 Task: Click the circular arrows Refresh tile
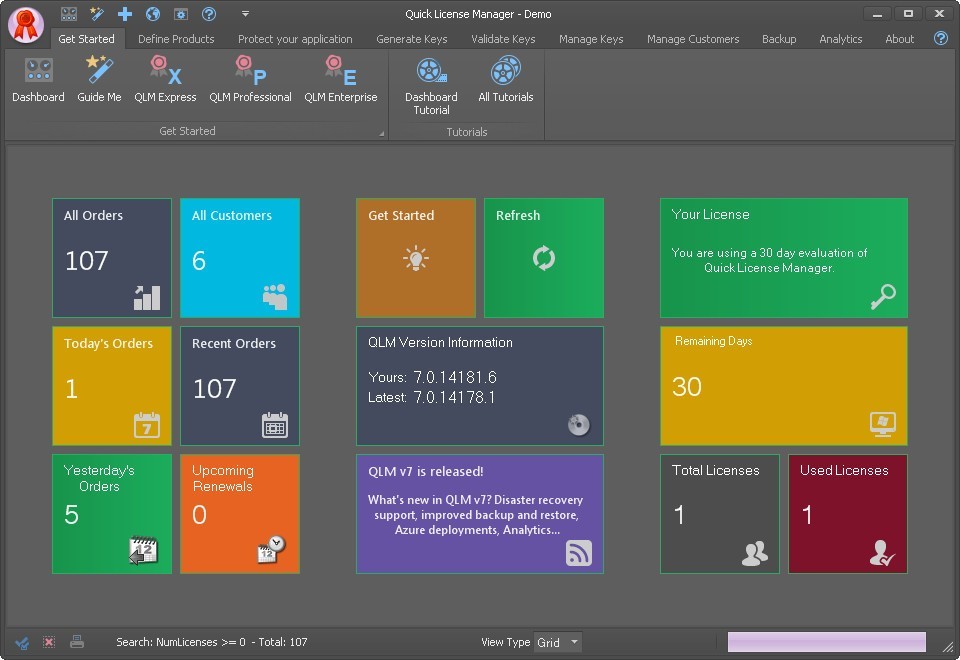coord(544,258)
